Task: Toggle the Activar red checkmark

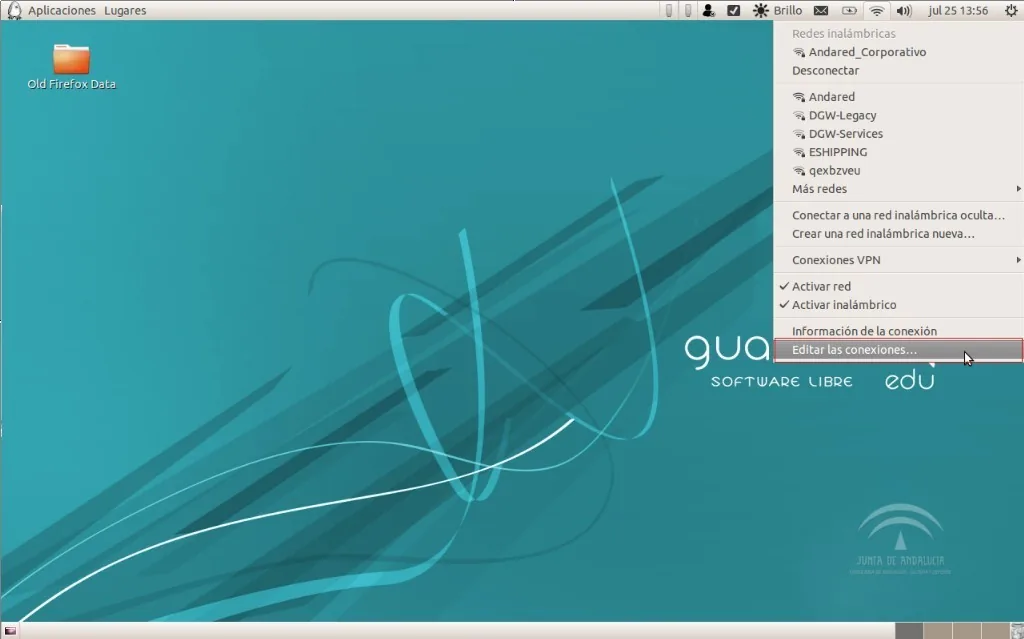Action: coord(784,286)
